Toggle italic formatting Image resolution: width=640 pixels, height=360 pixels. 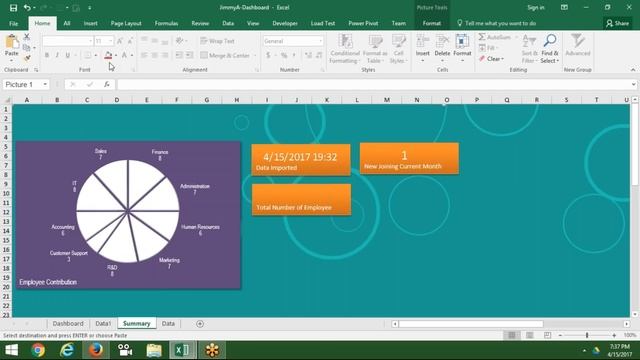tap(57, 55)
